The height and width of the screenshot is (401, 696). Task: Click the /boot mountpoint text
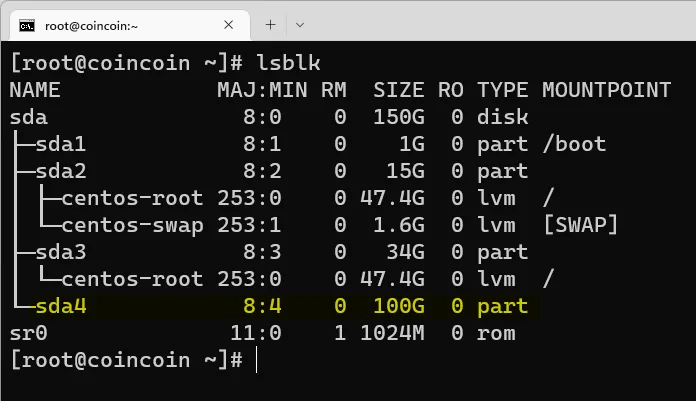574,144
